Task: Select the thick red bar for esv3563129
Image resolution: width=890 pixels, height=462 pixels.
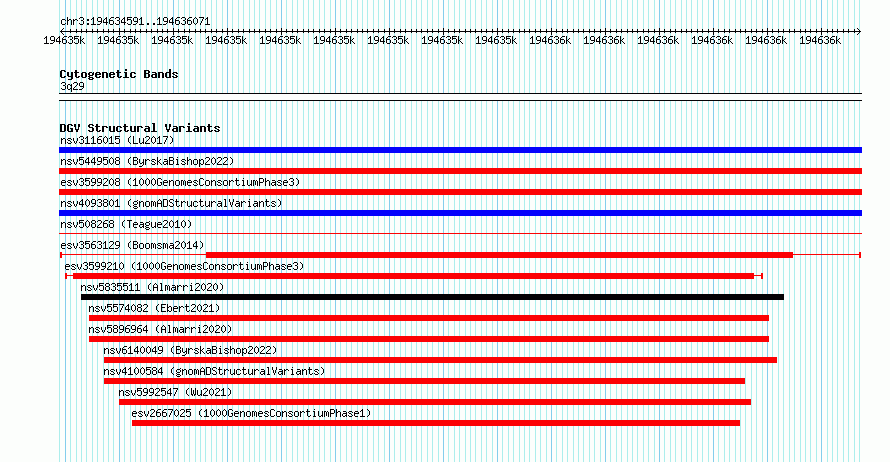Action: coord(499,255)
